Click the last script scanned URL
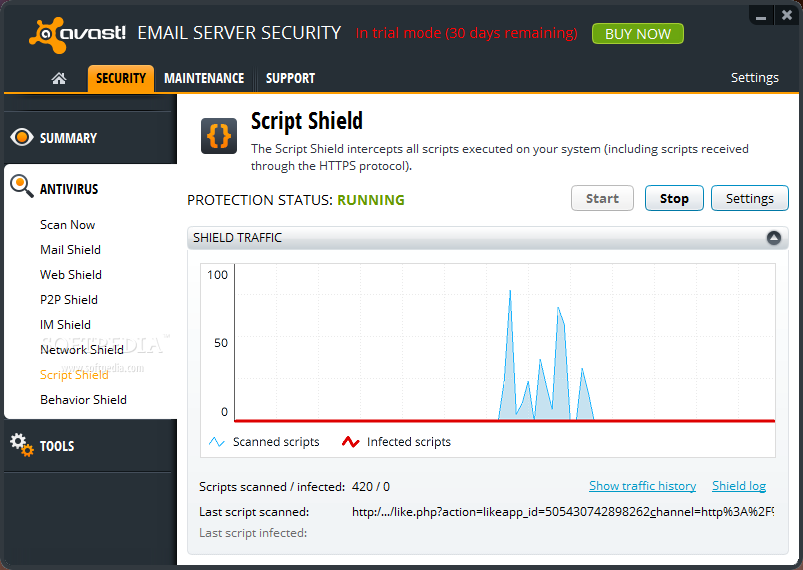803x570 pixels. [563, 512]
